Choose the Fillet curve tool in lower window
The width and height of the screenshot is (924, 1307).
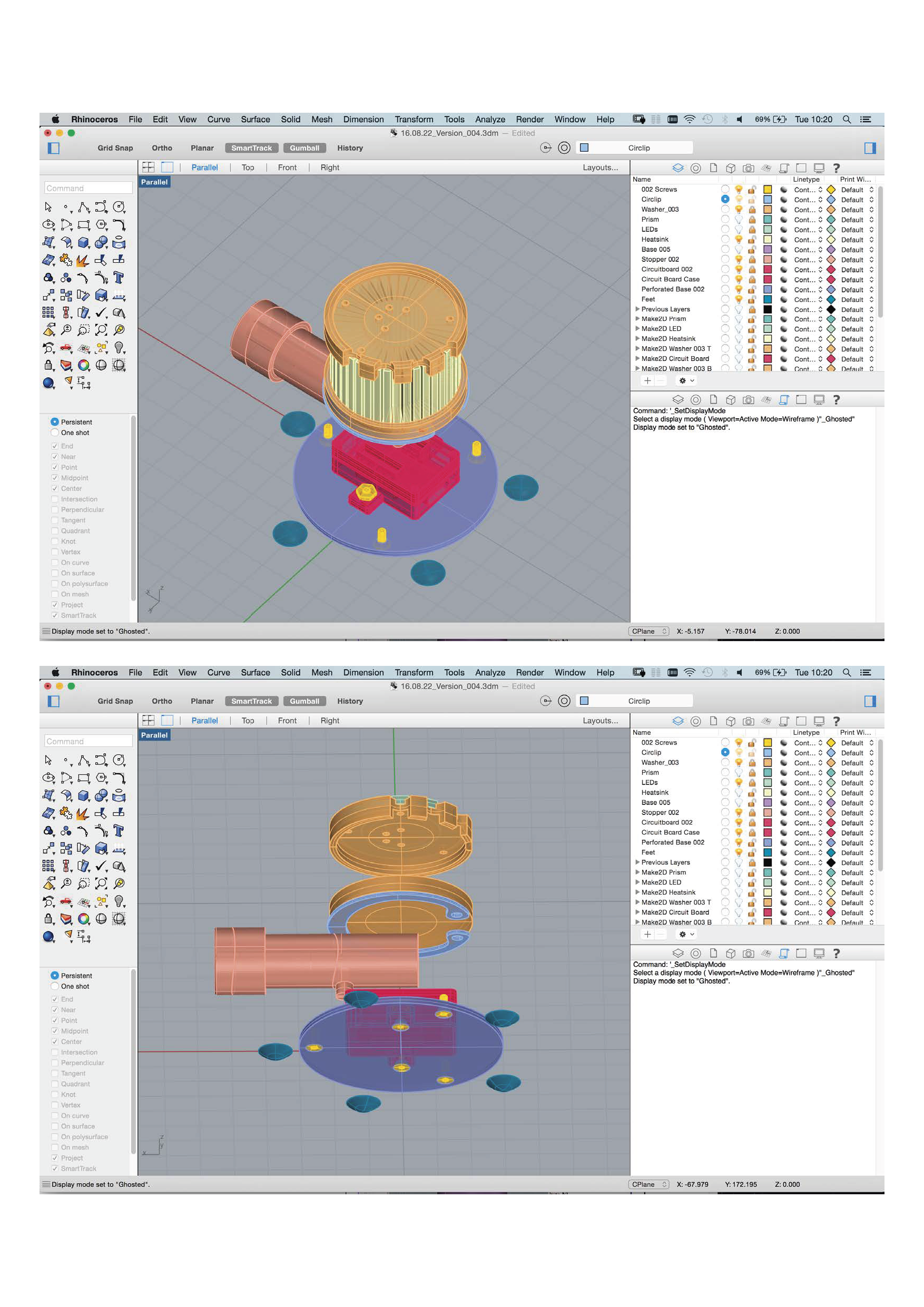pyautogui.click(x=119, y=778)
